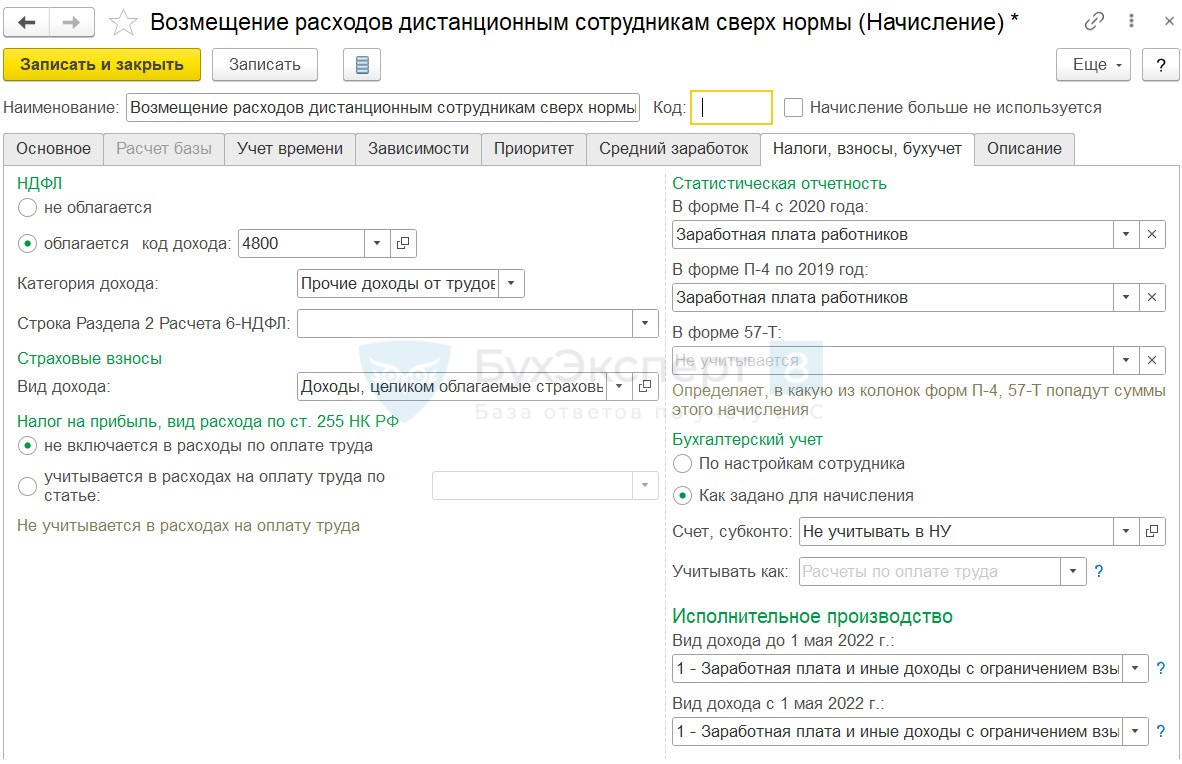Viewport: 1182px width, 764px height.
Task: Add form to favorites with star icon
Action: point(123,22)
